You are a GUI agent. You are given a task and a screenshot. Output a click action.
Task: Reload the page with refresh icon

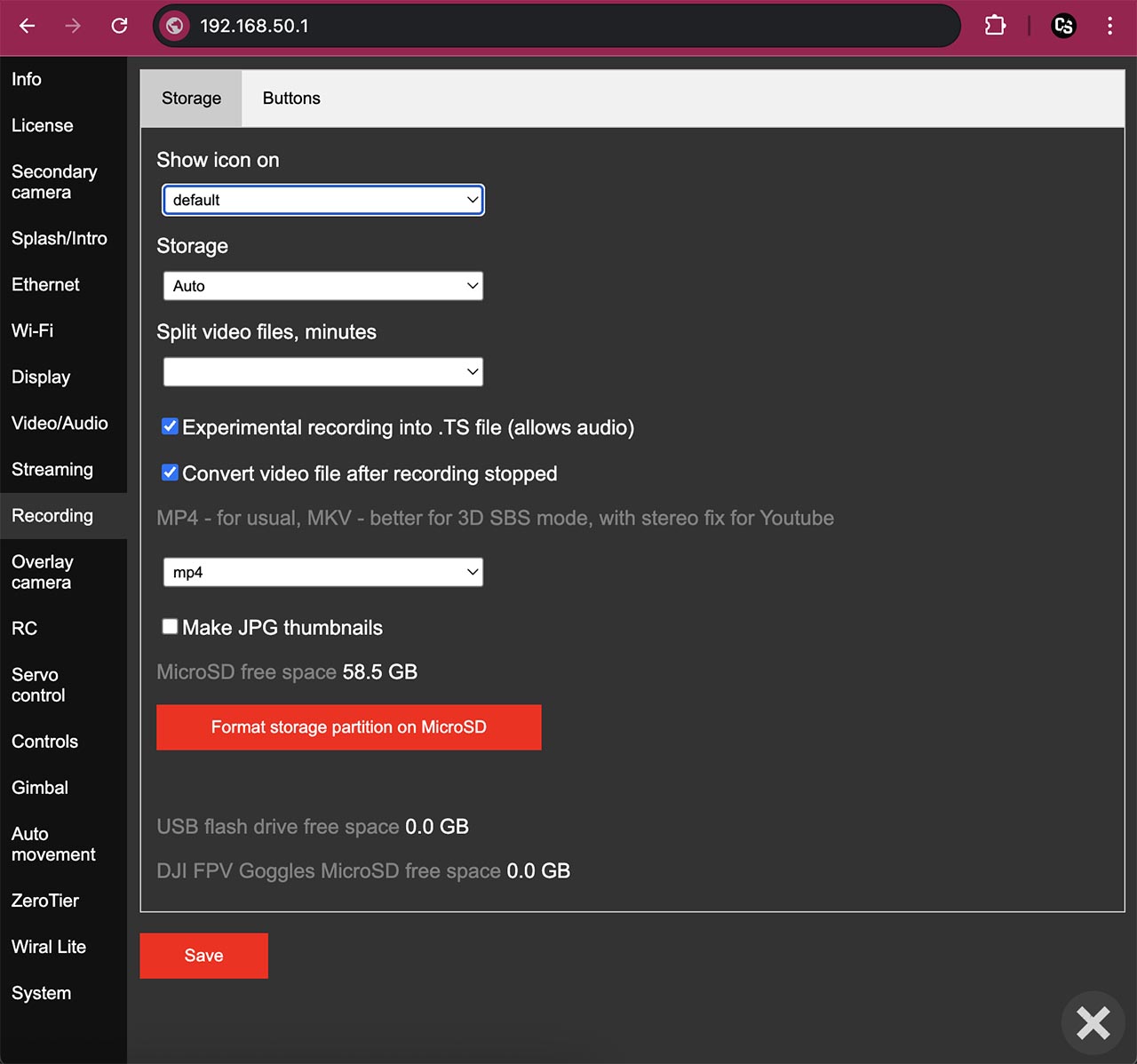[x=119, y=26]
